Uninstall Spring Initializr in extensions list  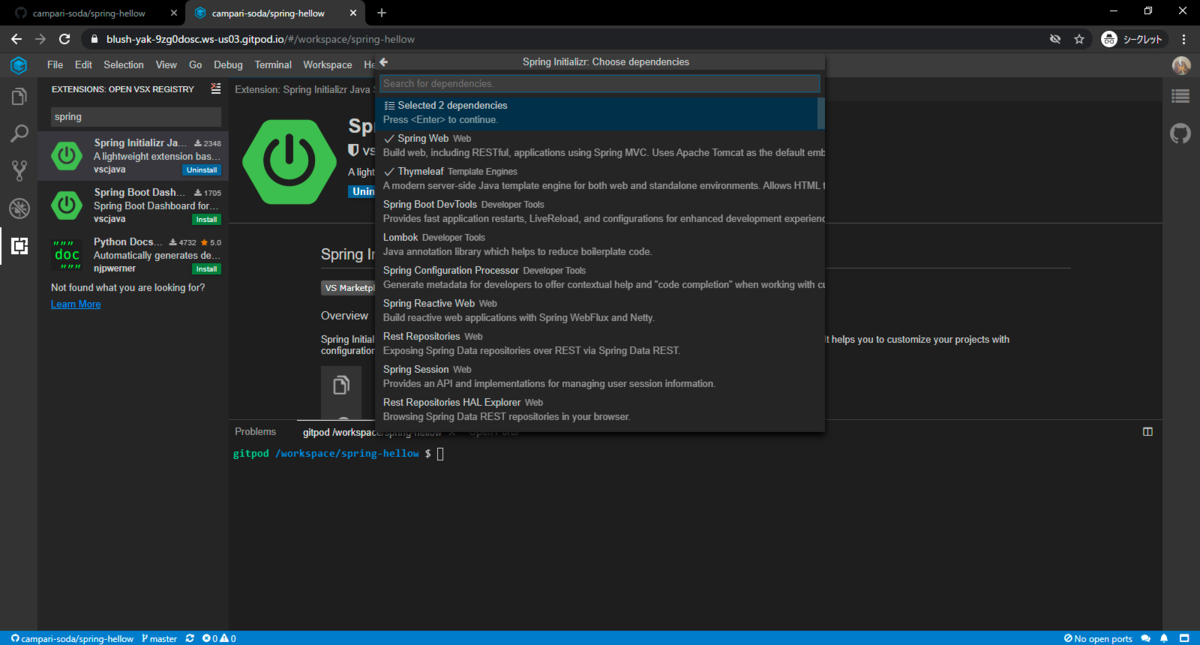(202, 170)
